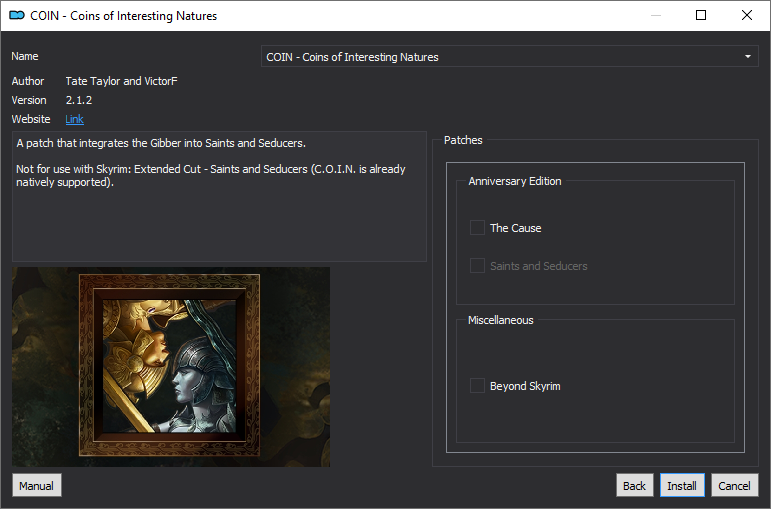Click the 'Name' field label
The height and width of the screenshot is (509, 771).
[25, 56]
